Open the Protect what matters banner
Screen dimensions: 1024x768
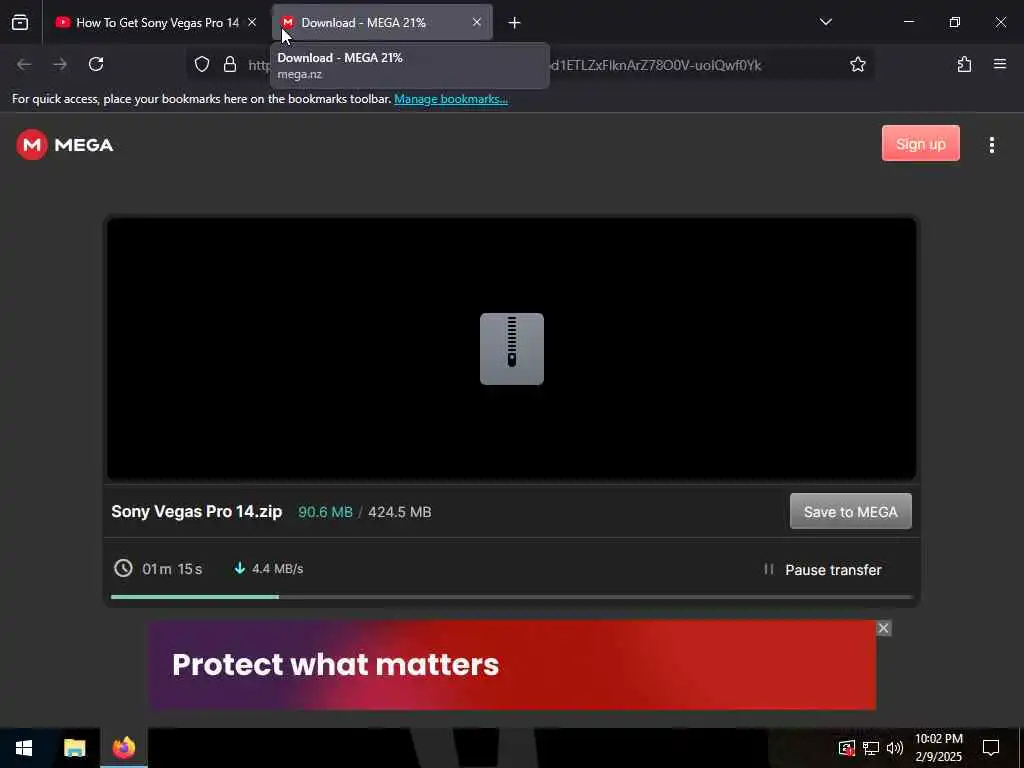coord(512,665)
